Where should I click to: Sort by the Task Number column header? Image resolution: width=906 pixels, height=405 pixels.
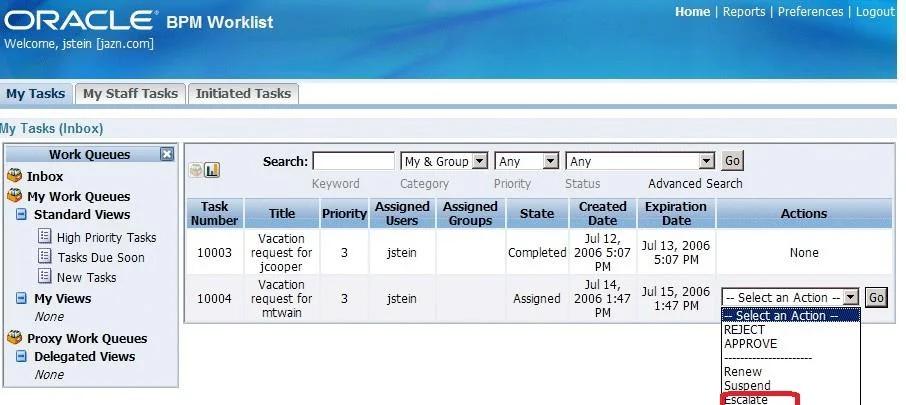214,213
